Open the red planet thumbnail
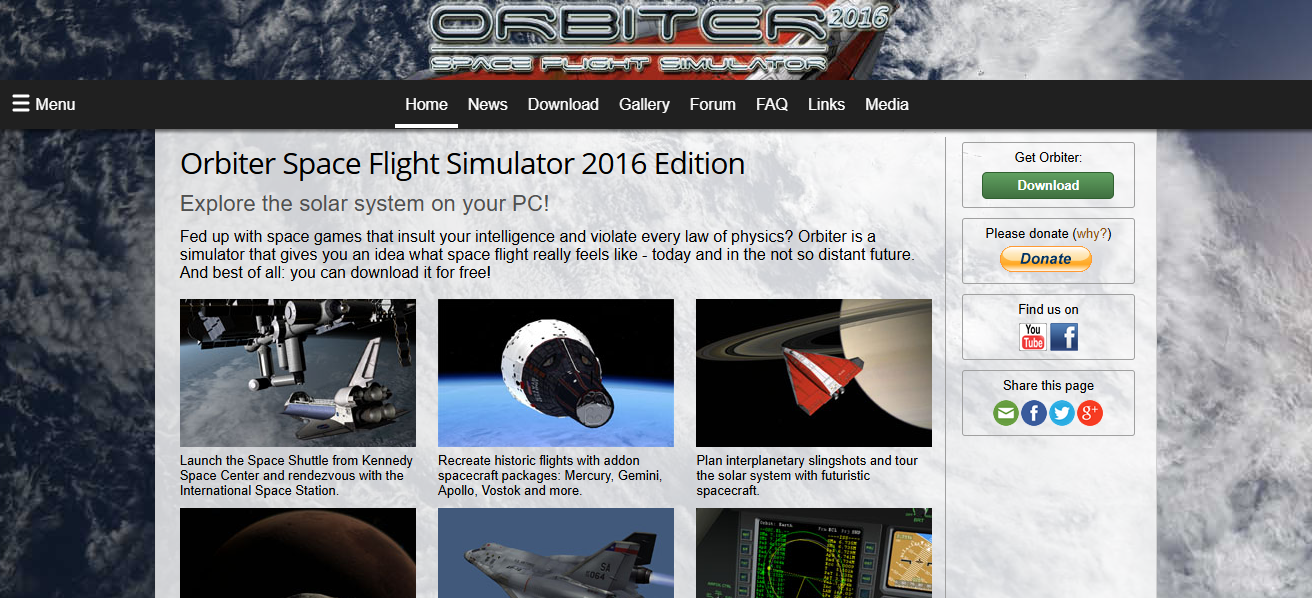Screen dimensions: 1312x598 298,553
